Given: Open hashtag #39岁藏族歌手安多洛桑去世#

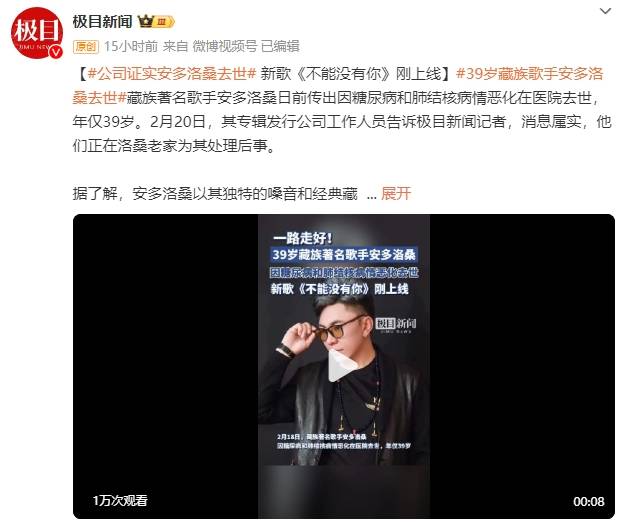Looking at the screenshot, I should pos(338,86).
